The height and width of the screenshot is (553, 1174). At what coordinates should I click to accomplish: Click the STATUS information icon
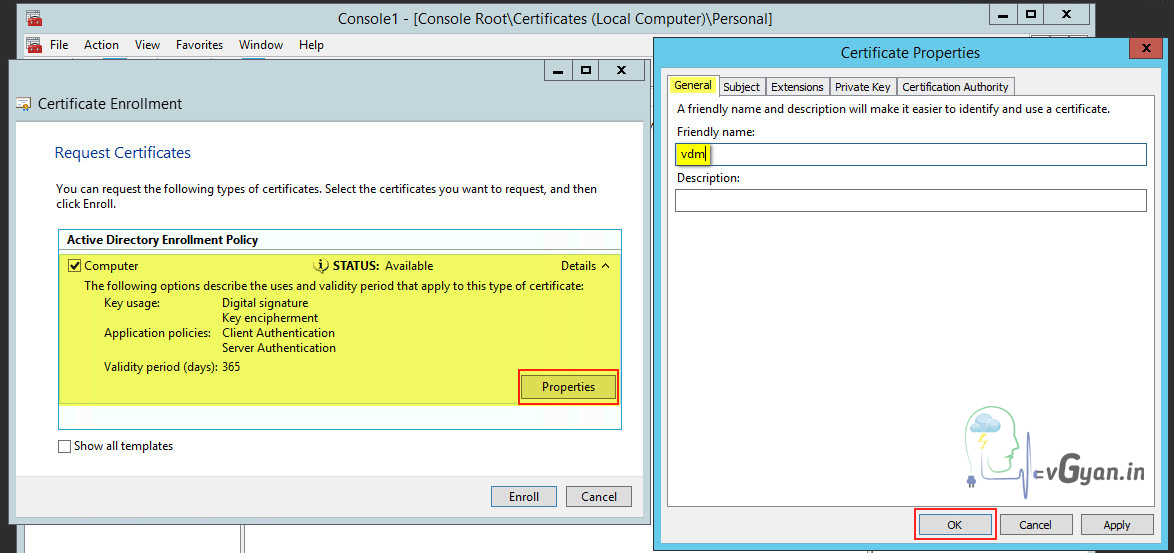pyautogui.click(x=320, y=266)
